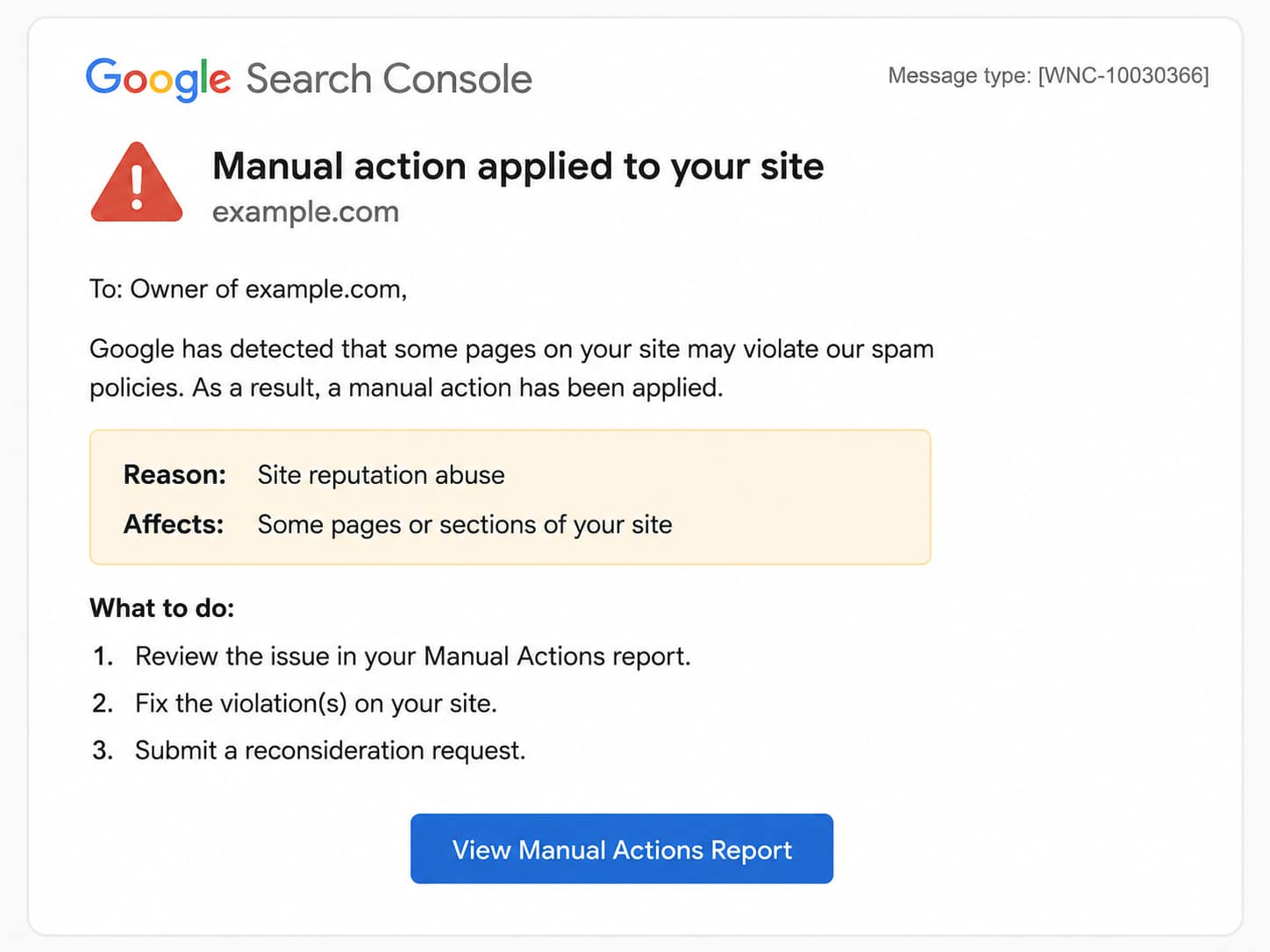Click the Google Search Console logo
This screenshot has width=1270, height=952.
(309, 79)
